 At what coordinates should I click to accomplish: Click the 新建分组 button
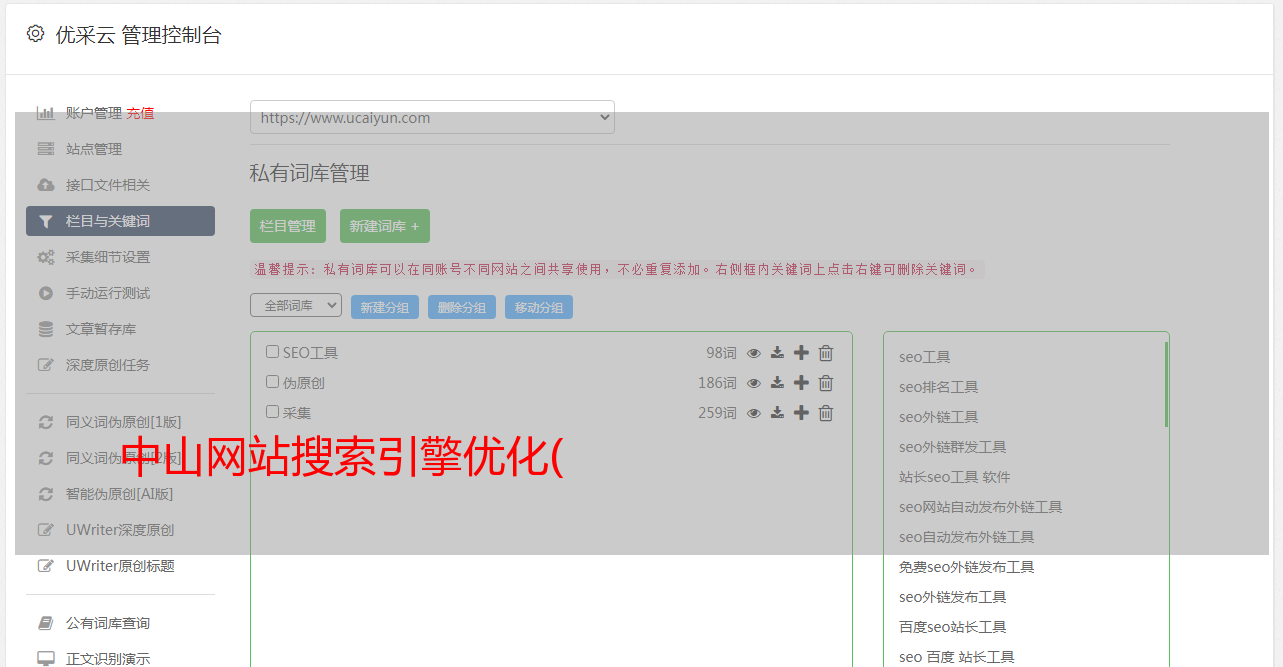pos(385,307)
